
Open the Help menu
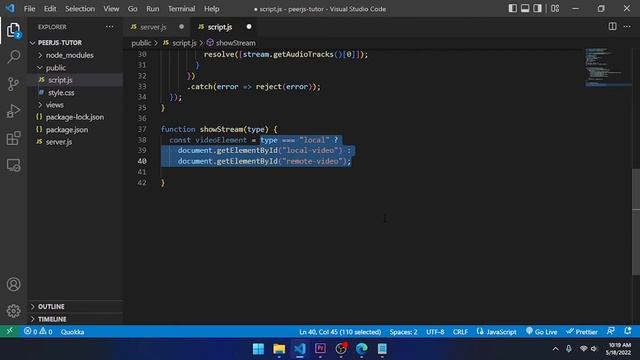(x=211, y=9)
